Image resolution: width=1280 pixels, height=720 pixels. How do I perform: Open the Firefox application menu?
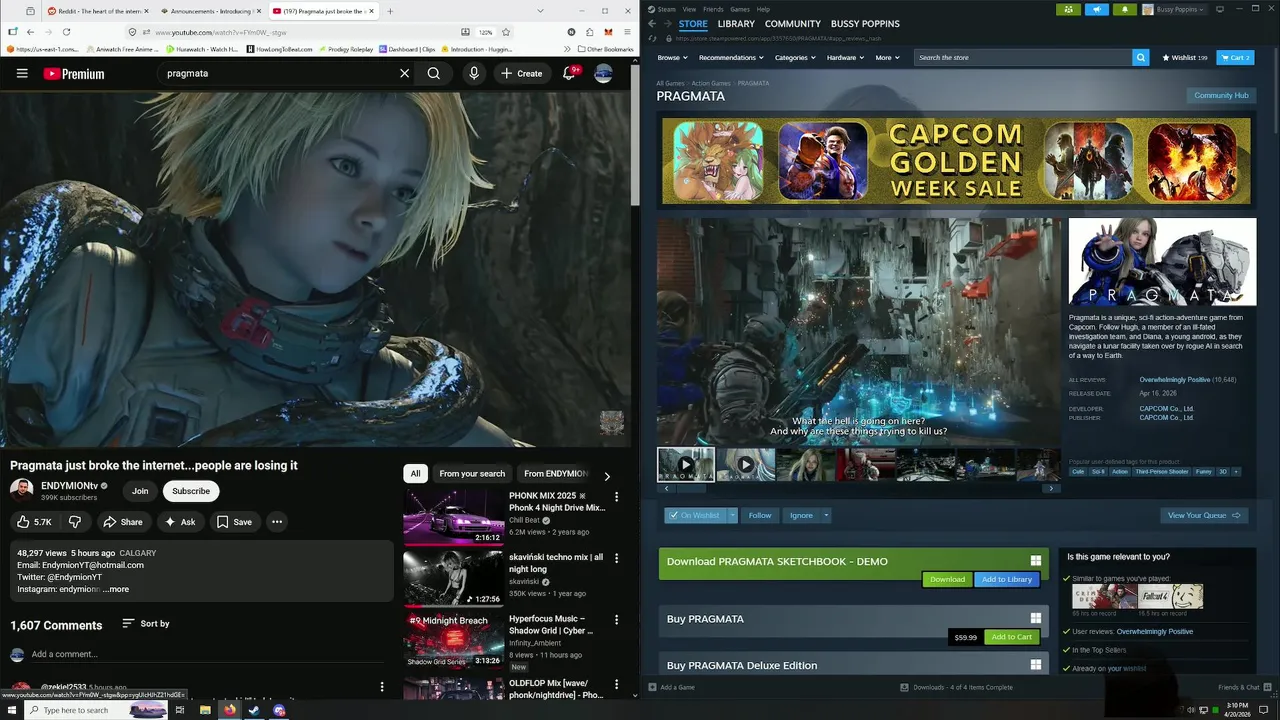[x=626, y=32]
